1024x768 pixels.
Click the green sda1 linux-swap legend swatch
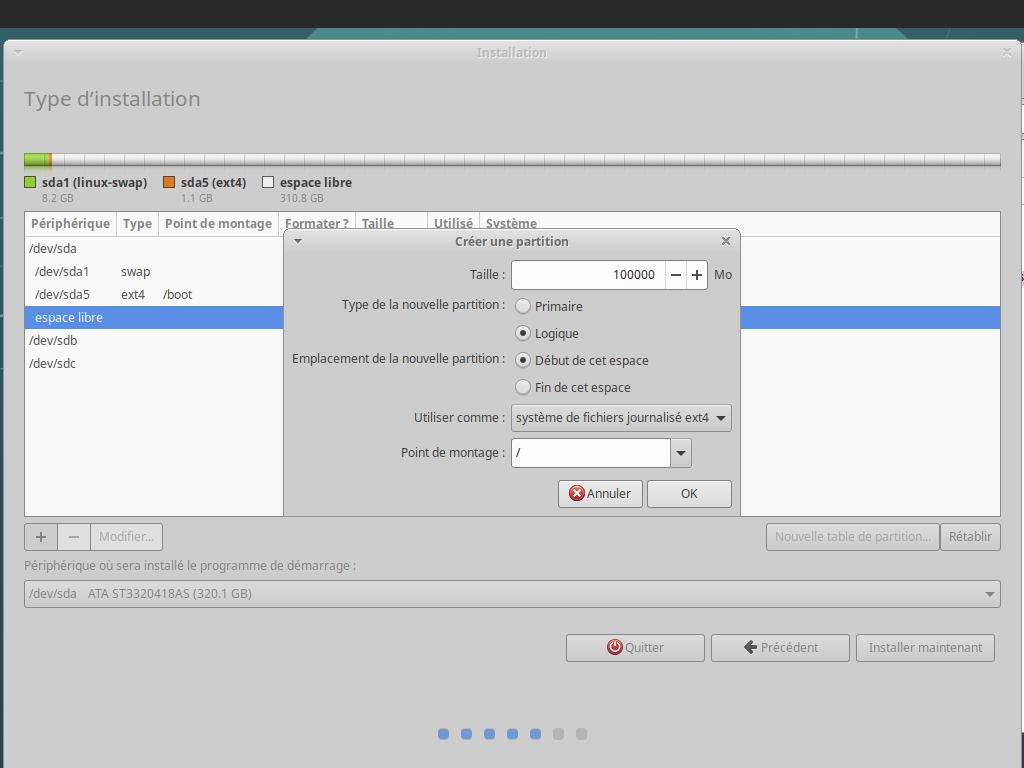(x=30, y=183)
